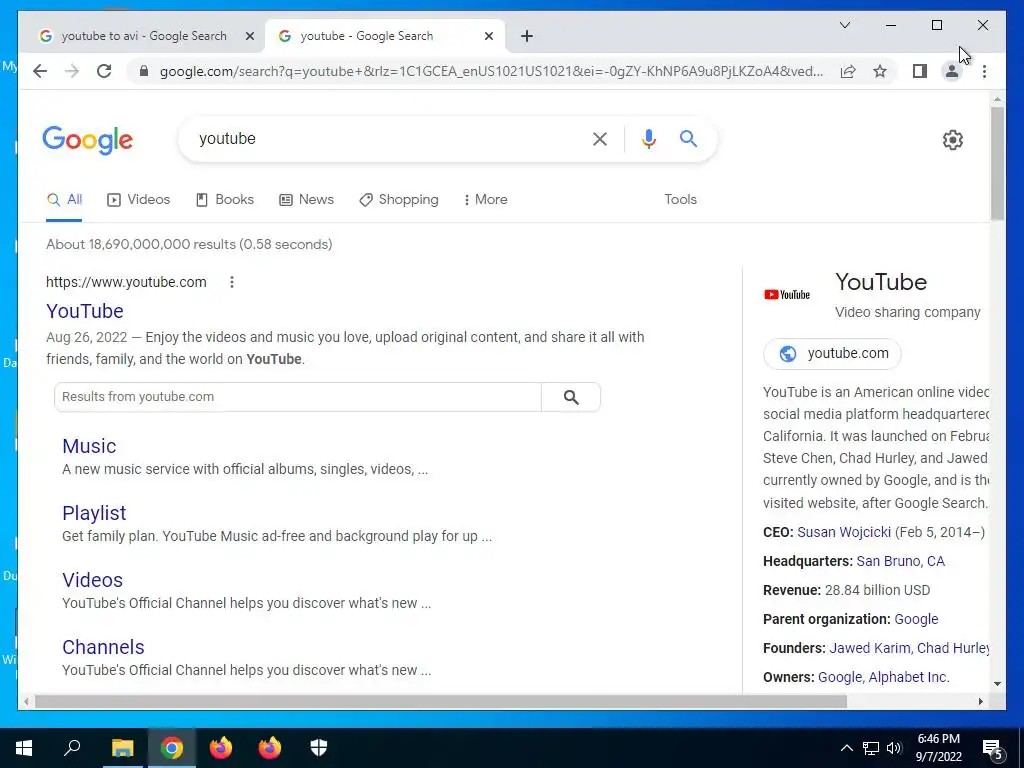1024x768 pixels.
Task: Click youtube.com chip in knowledge panel
Action: click(x=832, y=353)
